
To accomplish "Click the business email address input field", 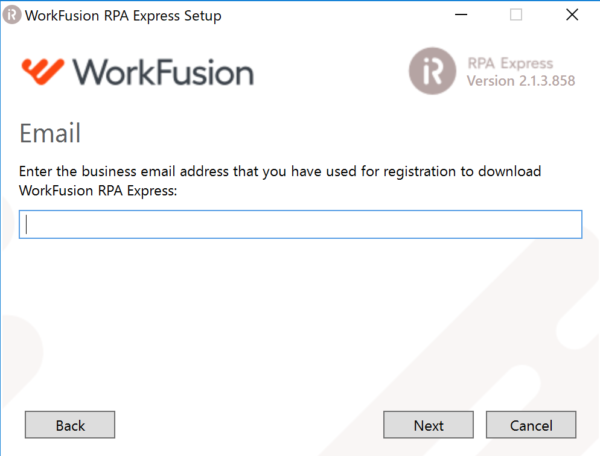I will point(300,224).
